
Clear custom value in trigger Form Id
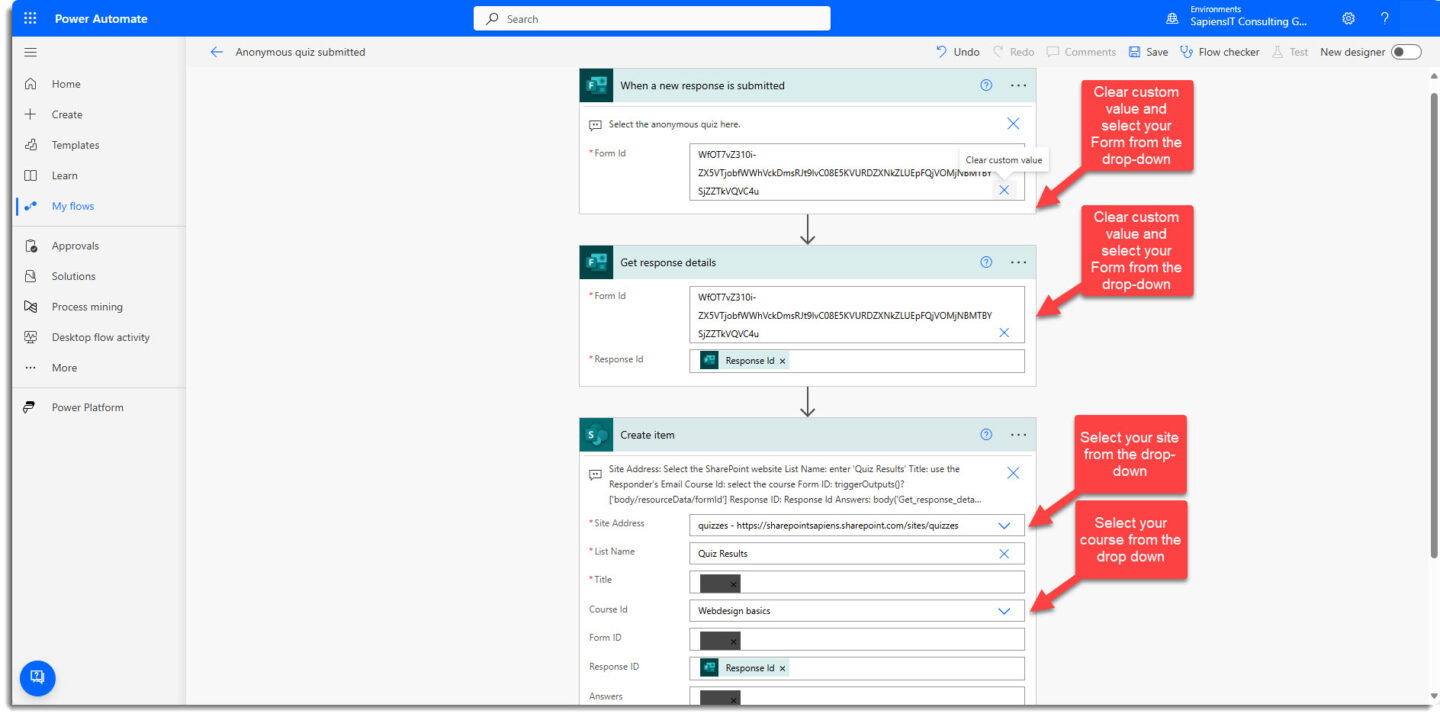pyautogui.click(x=1004, y=190)
